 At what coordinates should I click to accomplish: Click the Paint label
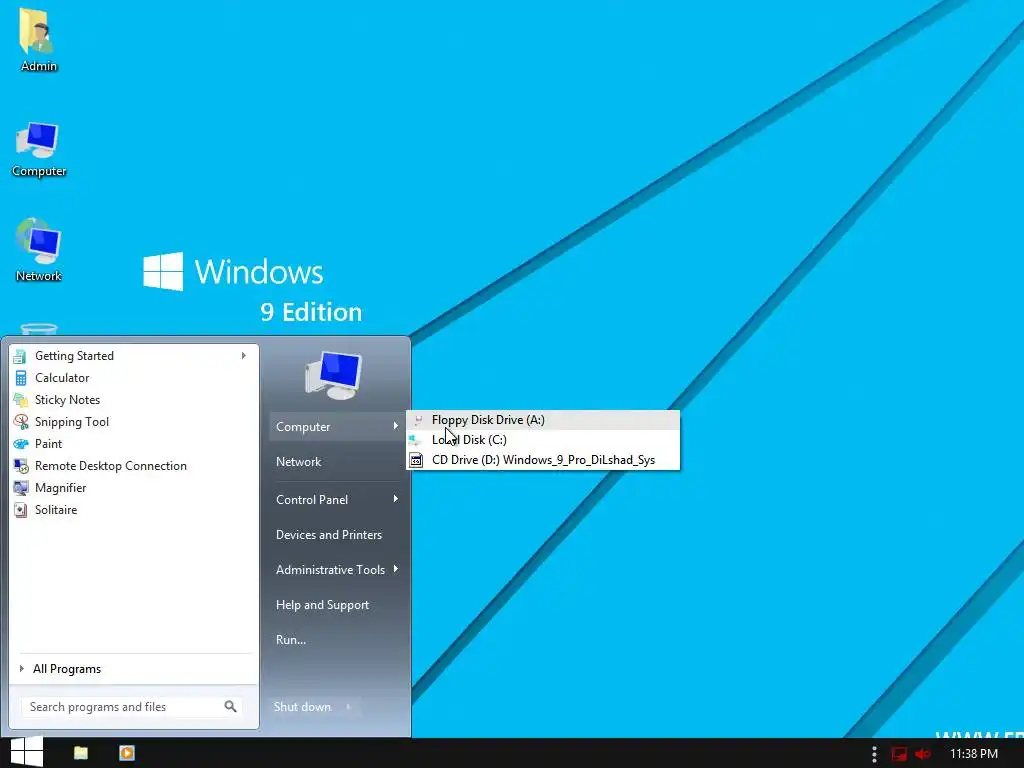click(x=48, y=444)
